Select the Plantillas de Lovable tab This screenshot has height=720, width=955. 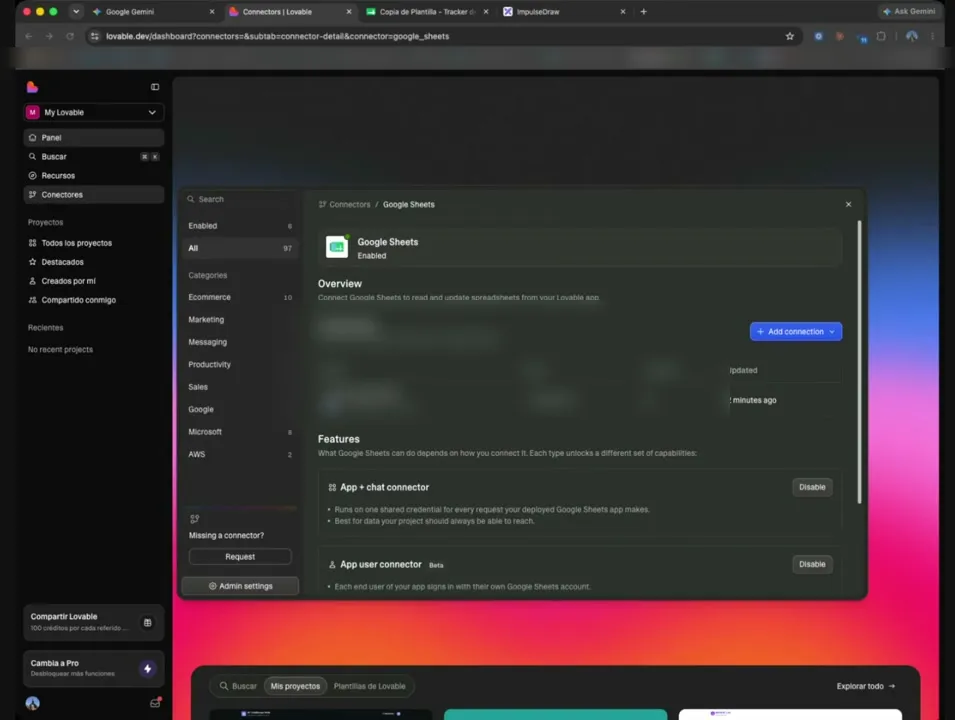point(369,686)
